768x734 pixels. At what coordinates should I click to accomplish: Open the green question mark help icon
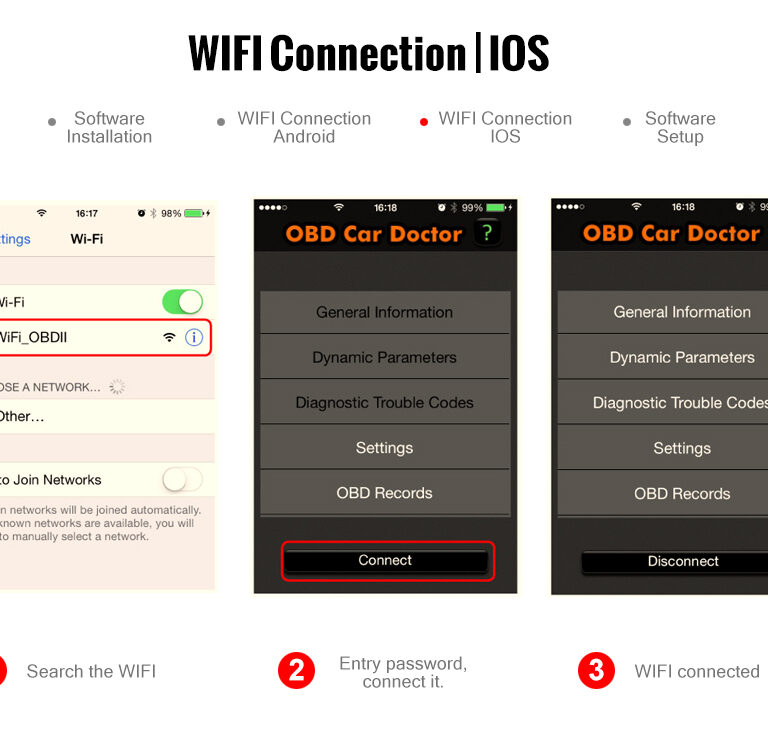point(487,233)
